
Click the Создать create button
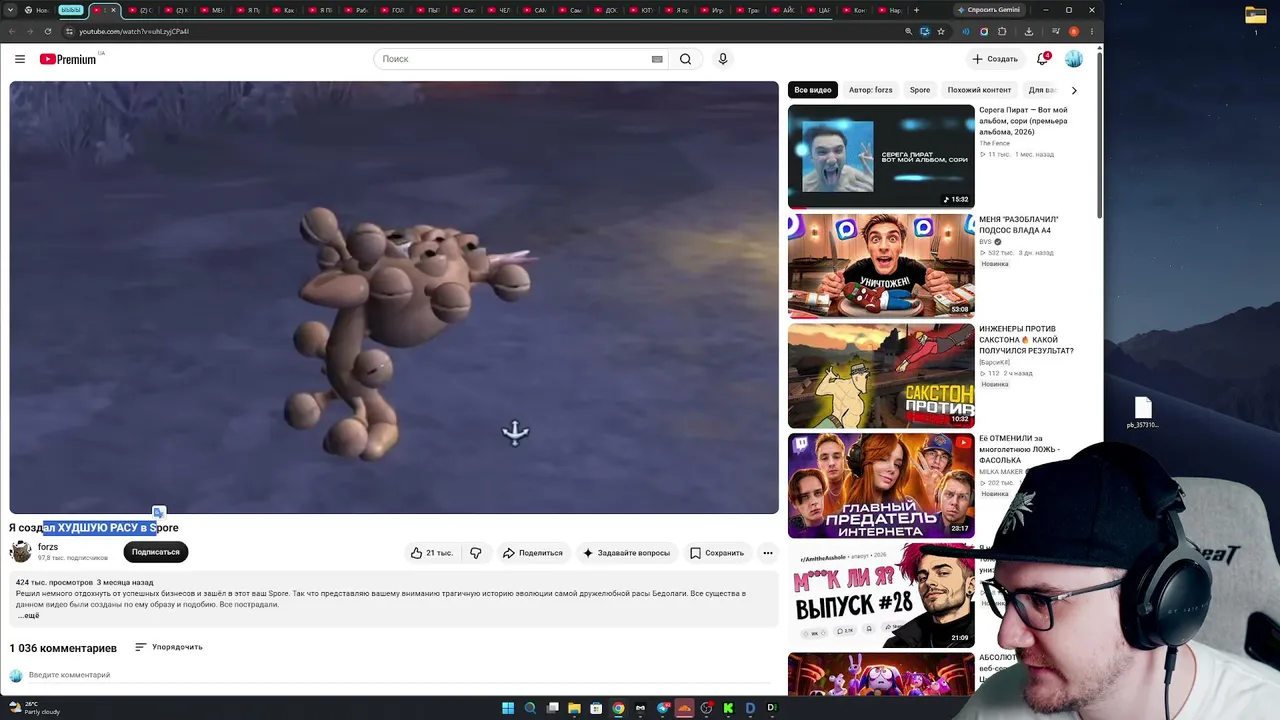pos(995,59)
